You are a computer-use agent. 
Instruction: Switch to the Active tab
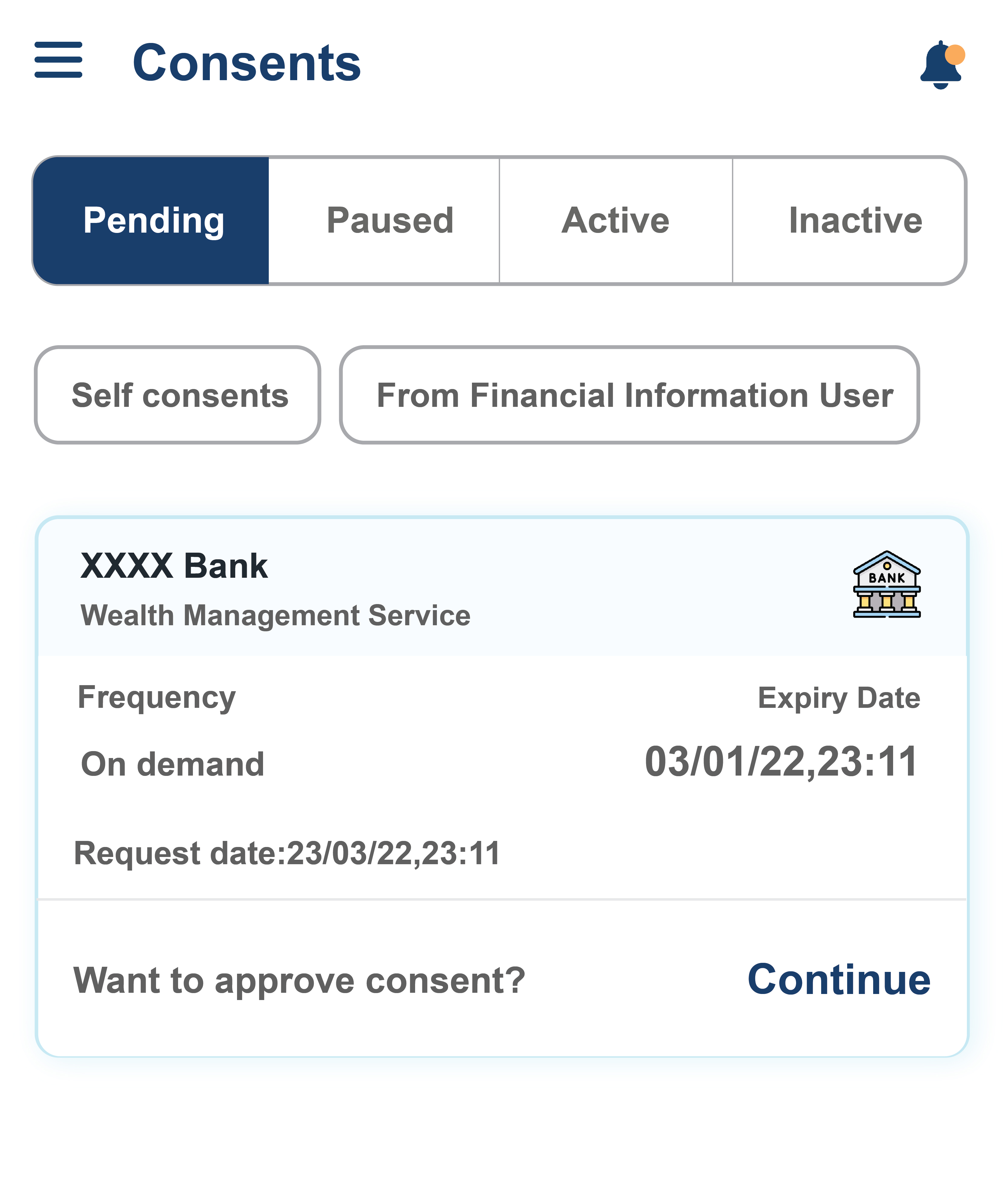[x=616, y=221]
